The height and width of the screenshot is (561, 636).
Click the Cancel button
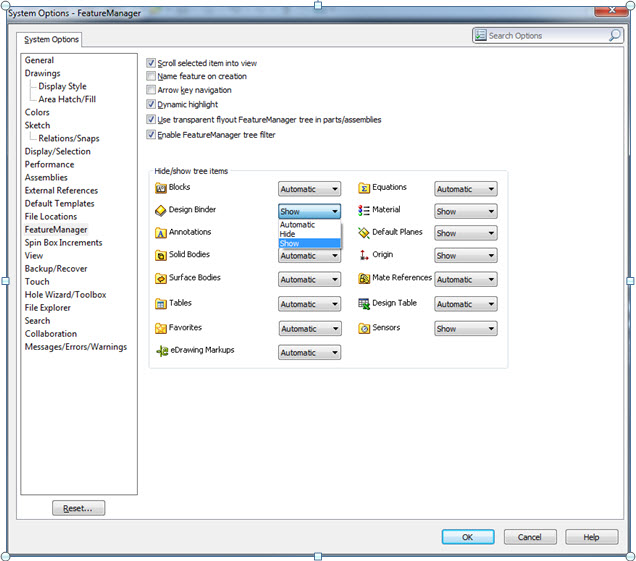coord(530,537)
